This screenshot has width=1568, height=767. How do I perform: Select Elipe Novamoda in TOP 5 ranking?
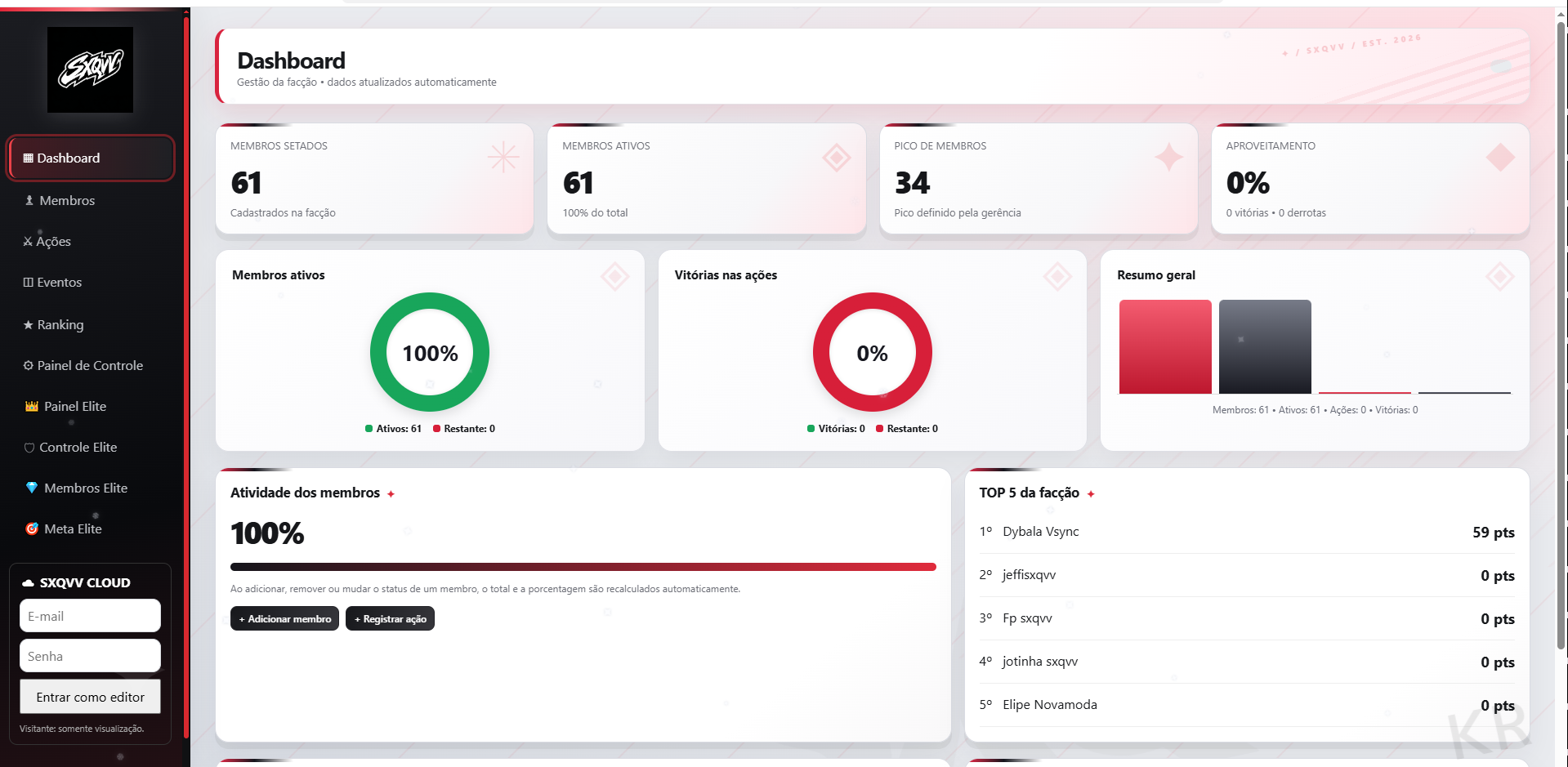(1050, 705)
